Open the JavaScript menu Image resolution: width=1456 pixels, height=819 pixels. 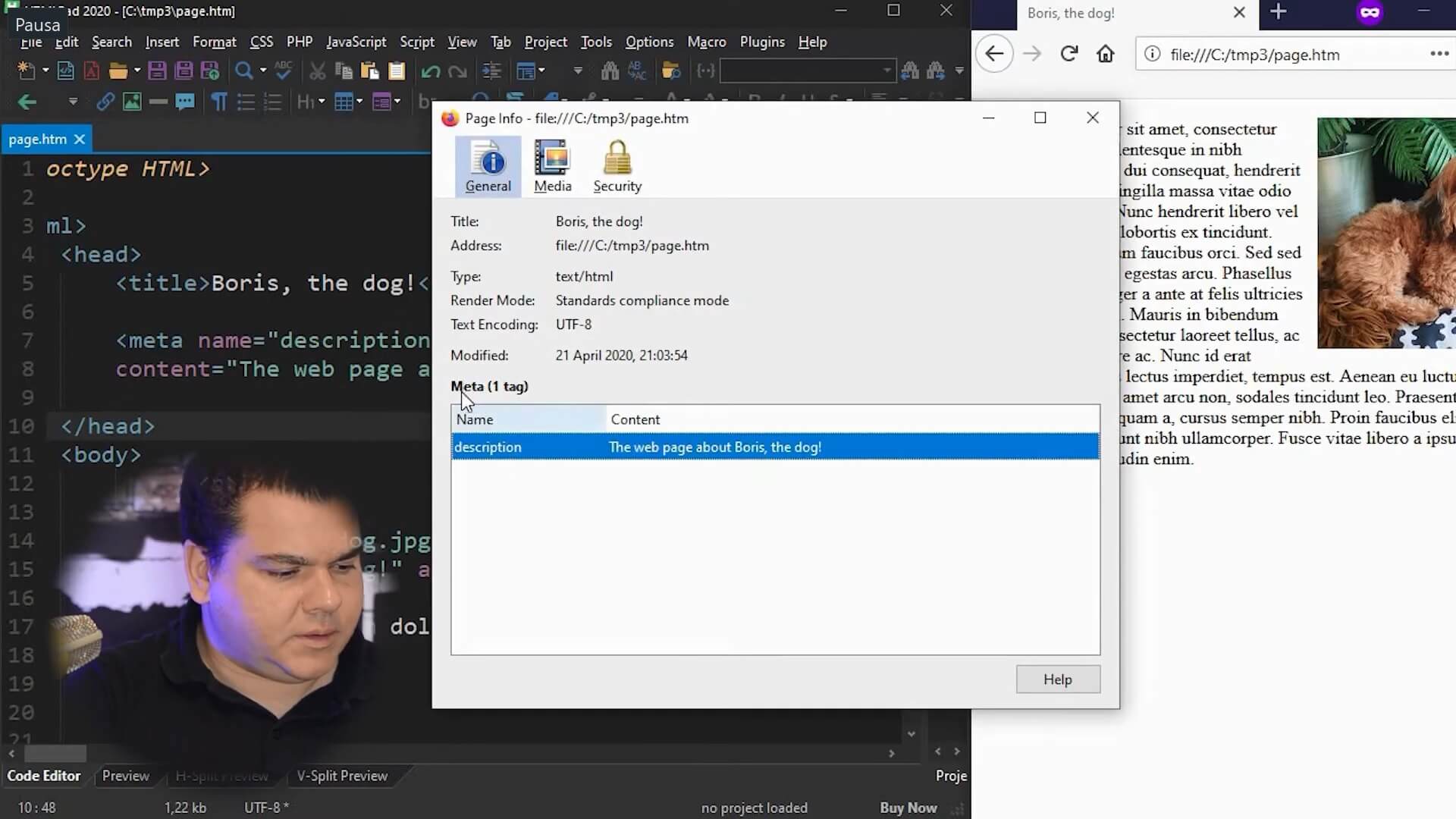click(x=356, y=42)
